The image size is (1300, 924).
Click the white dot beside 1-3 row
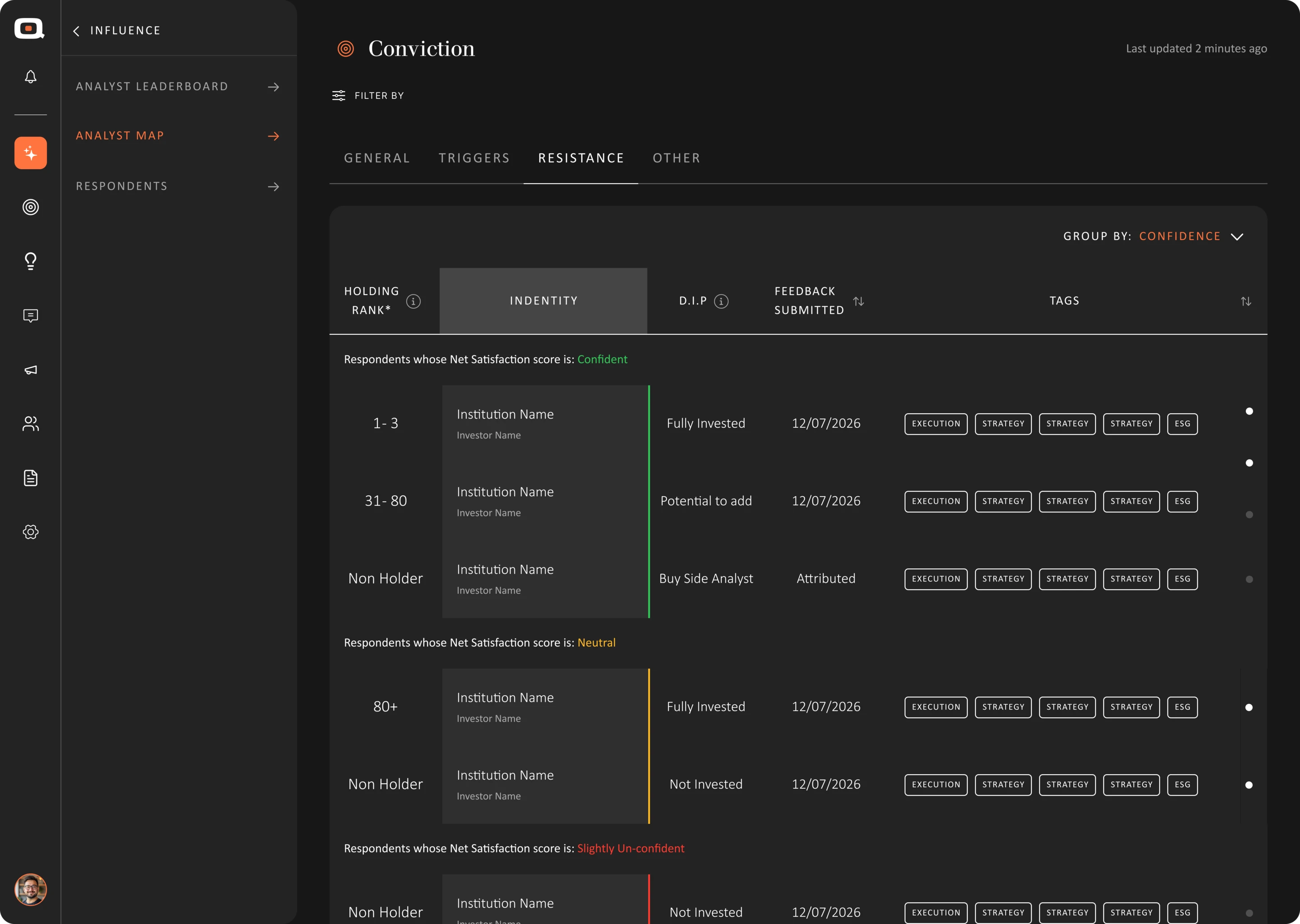[1249, 411]
